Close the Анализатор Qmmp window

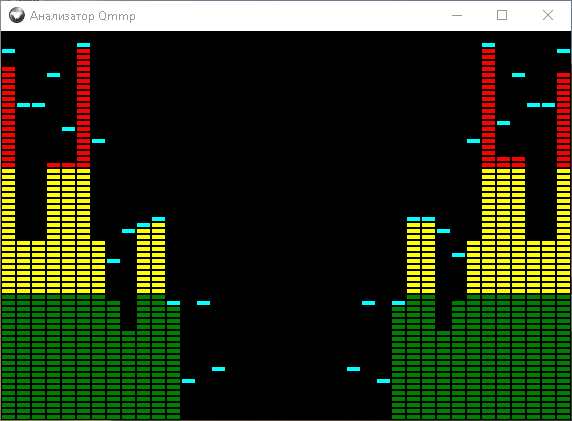548,15
